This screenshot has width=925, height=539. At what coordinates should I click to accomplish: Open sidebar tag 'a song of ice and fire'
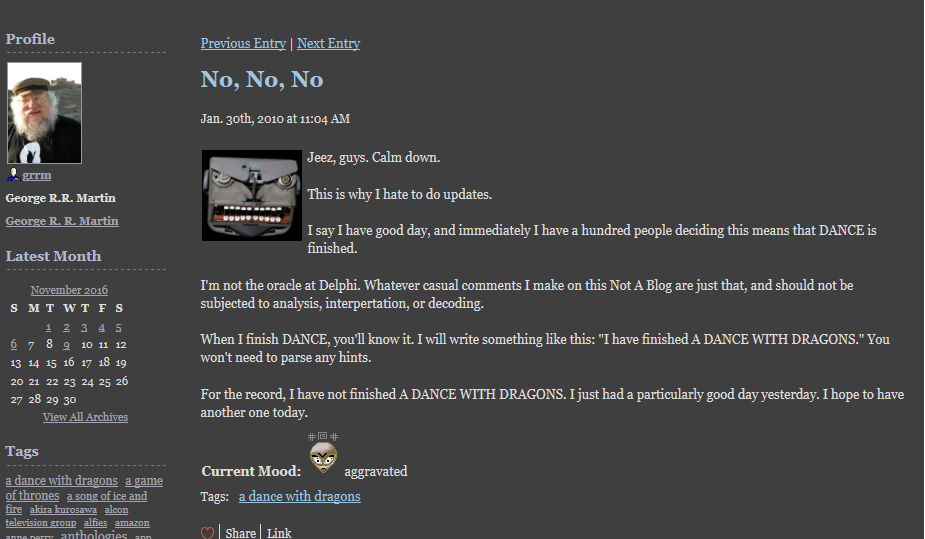[x=76, y=503]
